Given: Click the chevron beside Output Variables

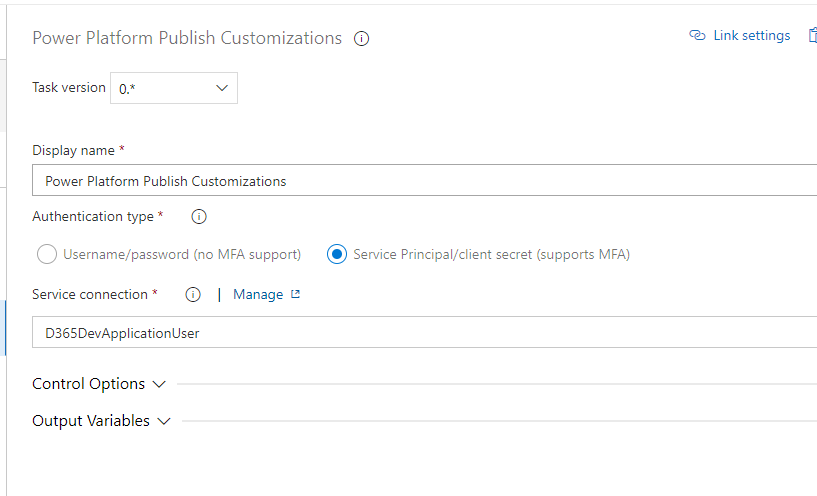Looking at the screenshot, I should [164, 421].
